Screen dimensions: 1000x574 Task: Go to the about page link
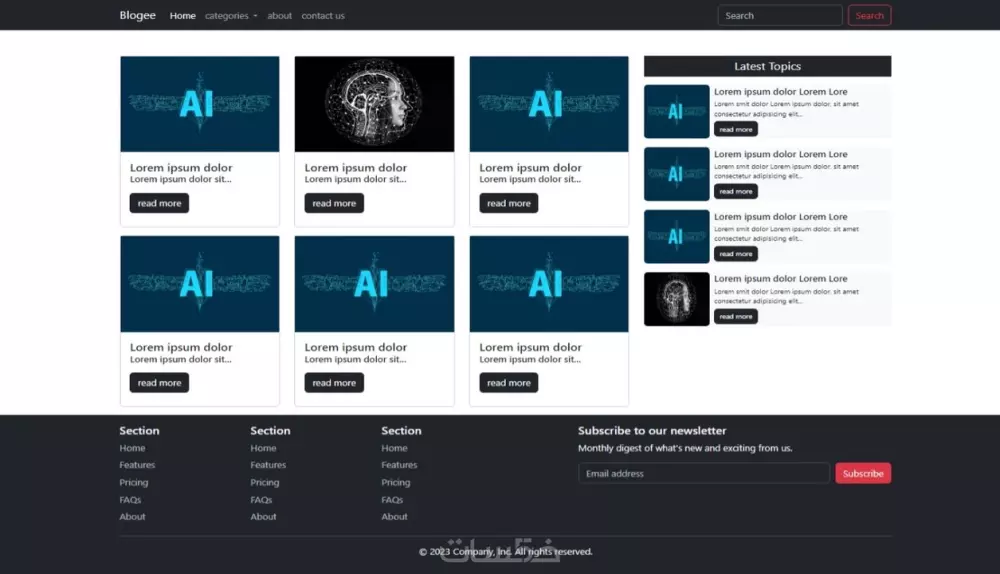coord(279,16)
